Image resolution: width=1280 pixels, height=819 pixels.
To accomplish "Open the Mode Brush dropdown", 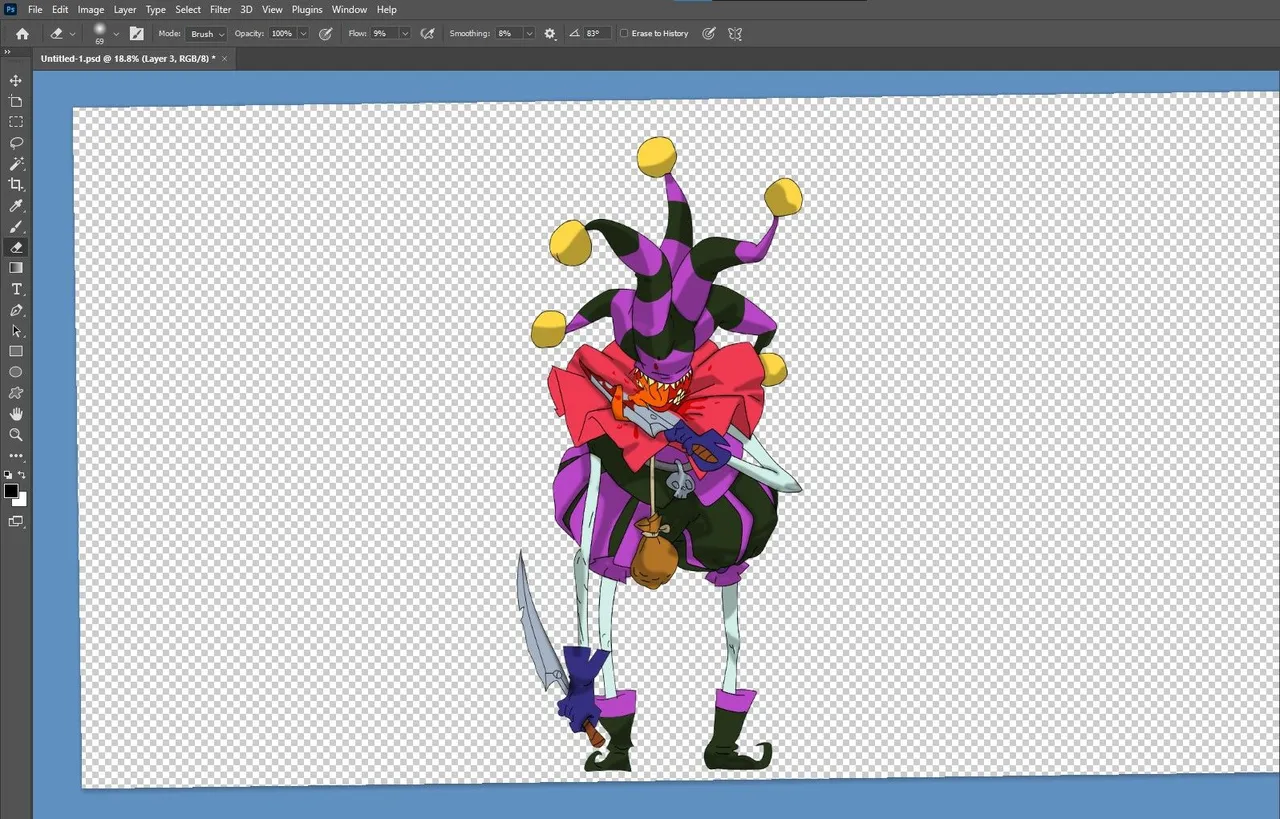I will click(207, 33).
